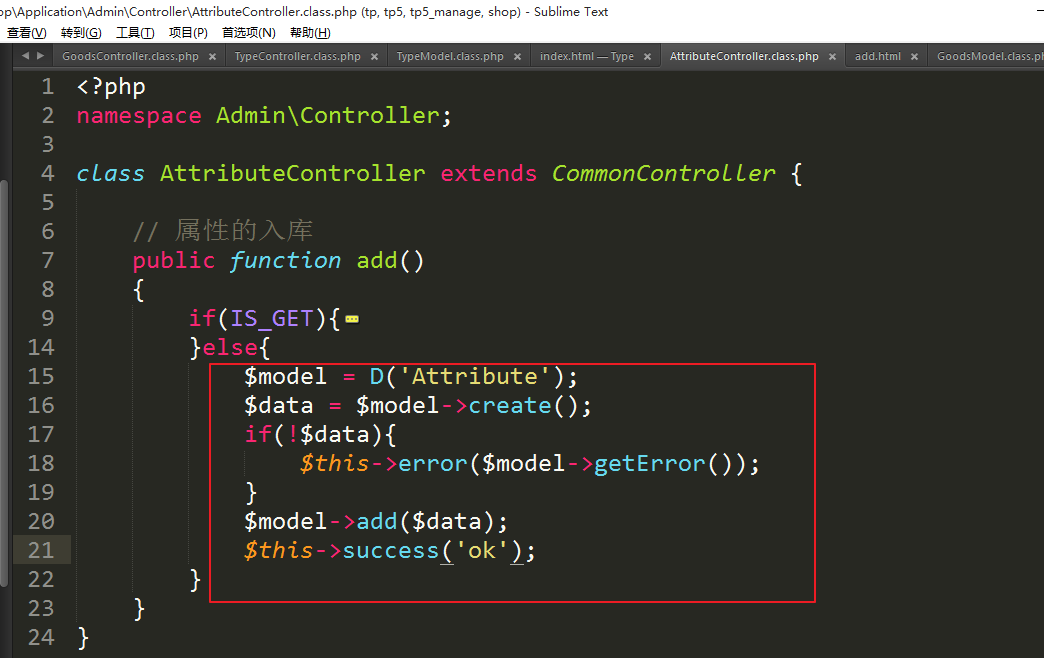1044x658 pixels.
Task: Open the 工具(T) menu
Action: pos(135,32)
